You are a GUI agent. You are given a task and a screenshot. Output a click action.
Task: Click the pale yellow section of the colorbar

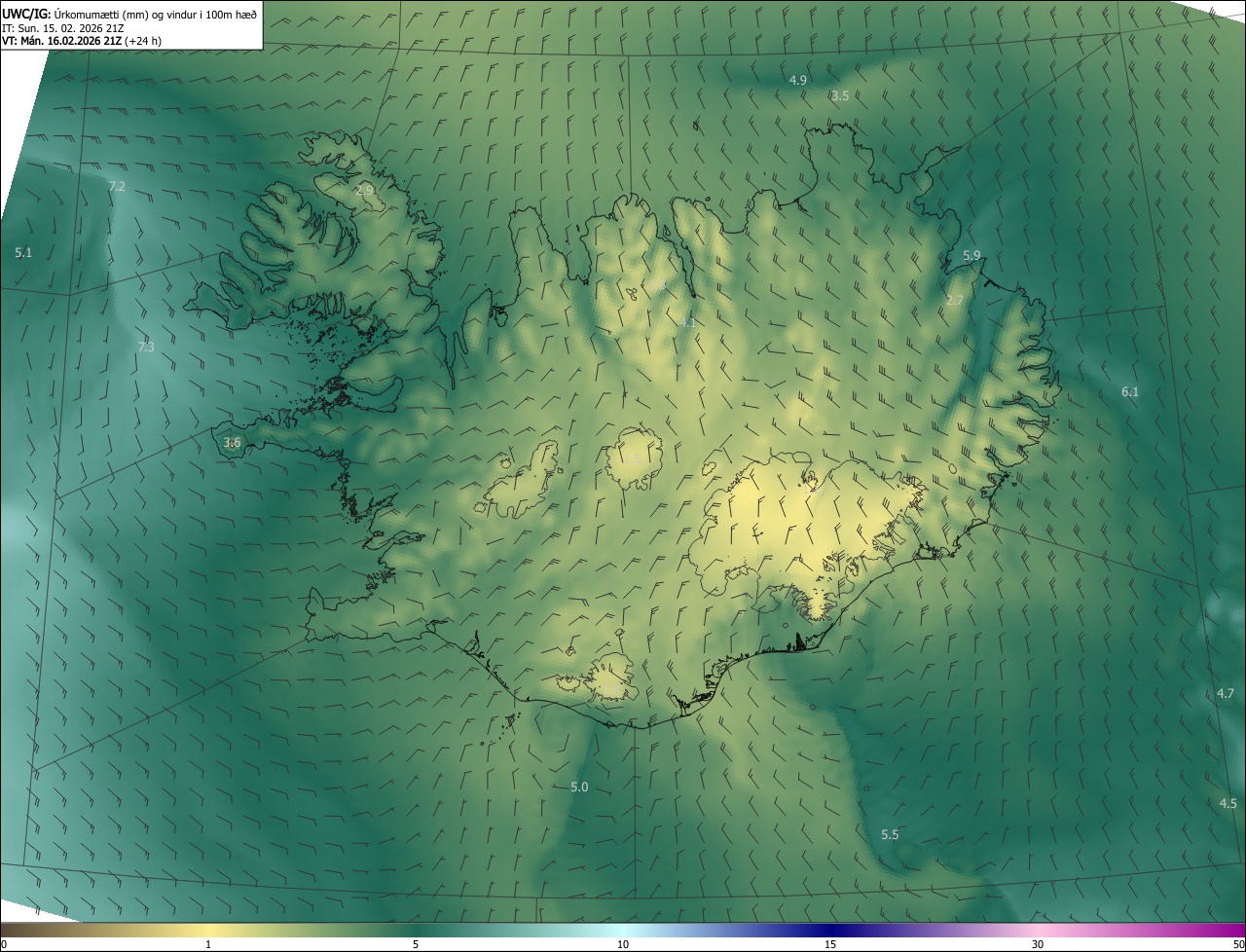[208, 930]
